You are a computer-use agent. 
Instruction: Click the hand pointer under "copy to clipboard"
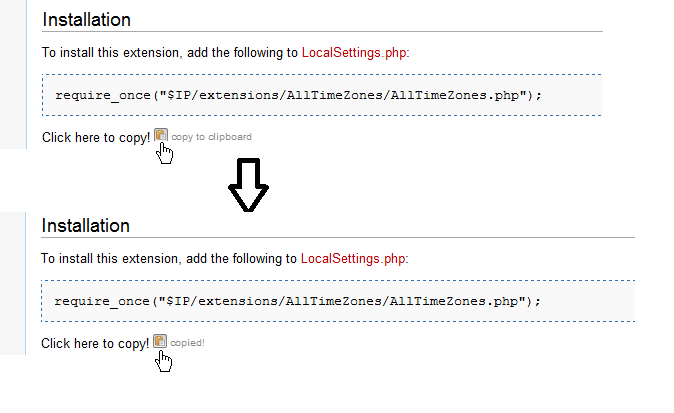[x=165, y=154]
